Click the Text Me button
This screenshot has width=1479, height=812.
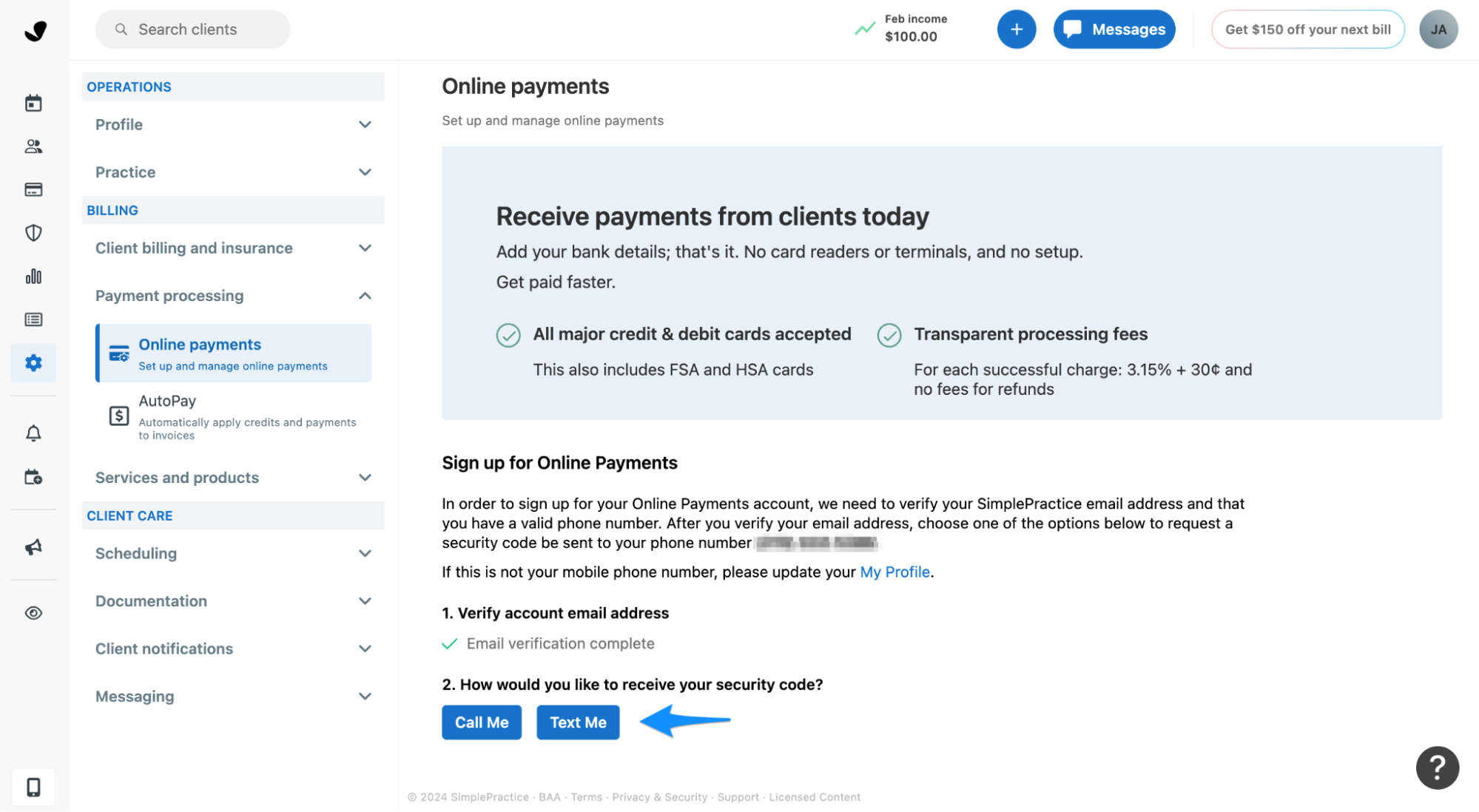tap(578, 723)
